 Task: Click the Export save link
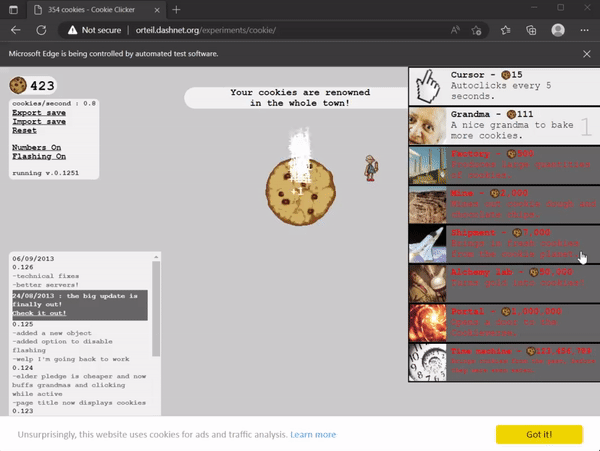pos(39,113)
